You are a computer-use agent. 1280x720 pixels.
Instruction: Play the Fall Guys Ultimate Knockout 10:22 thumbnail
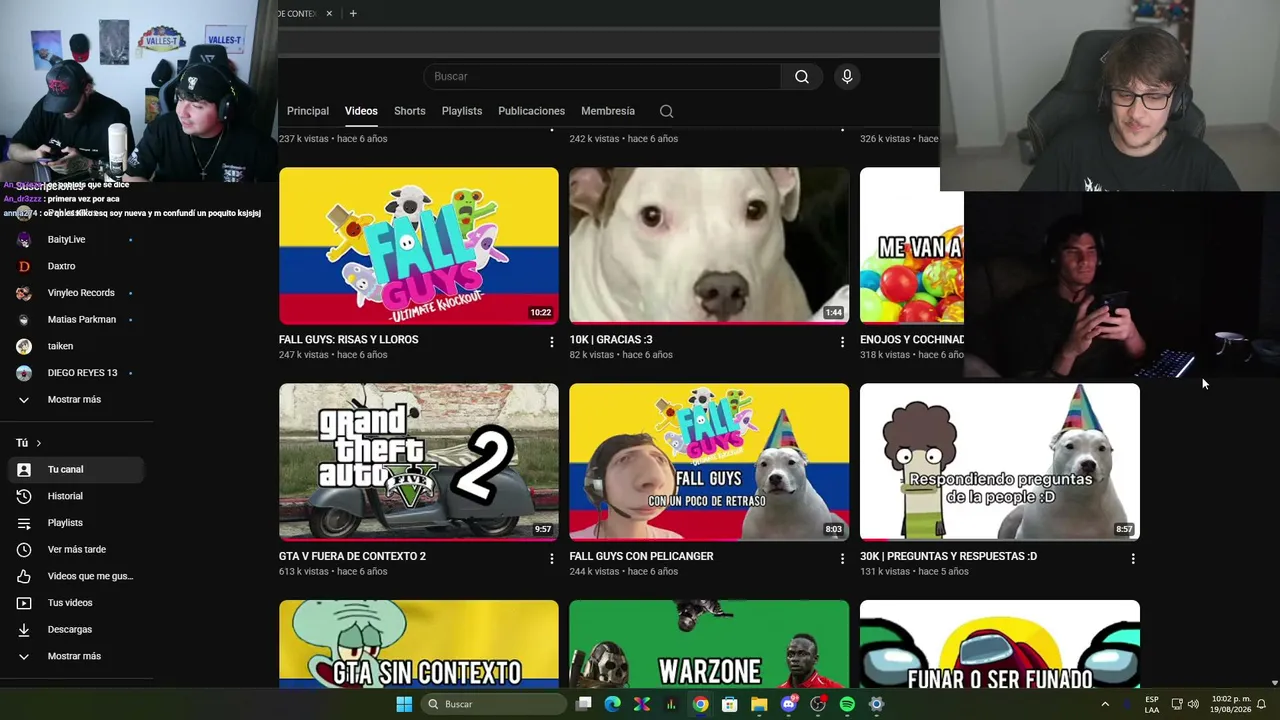(x=419, y=246)
